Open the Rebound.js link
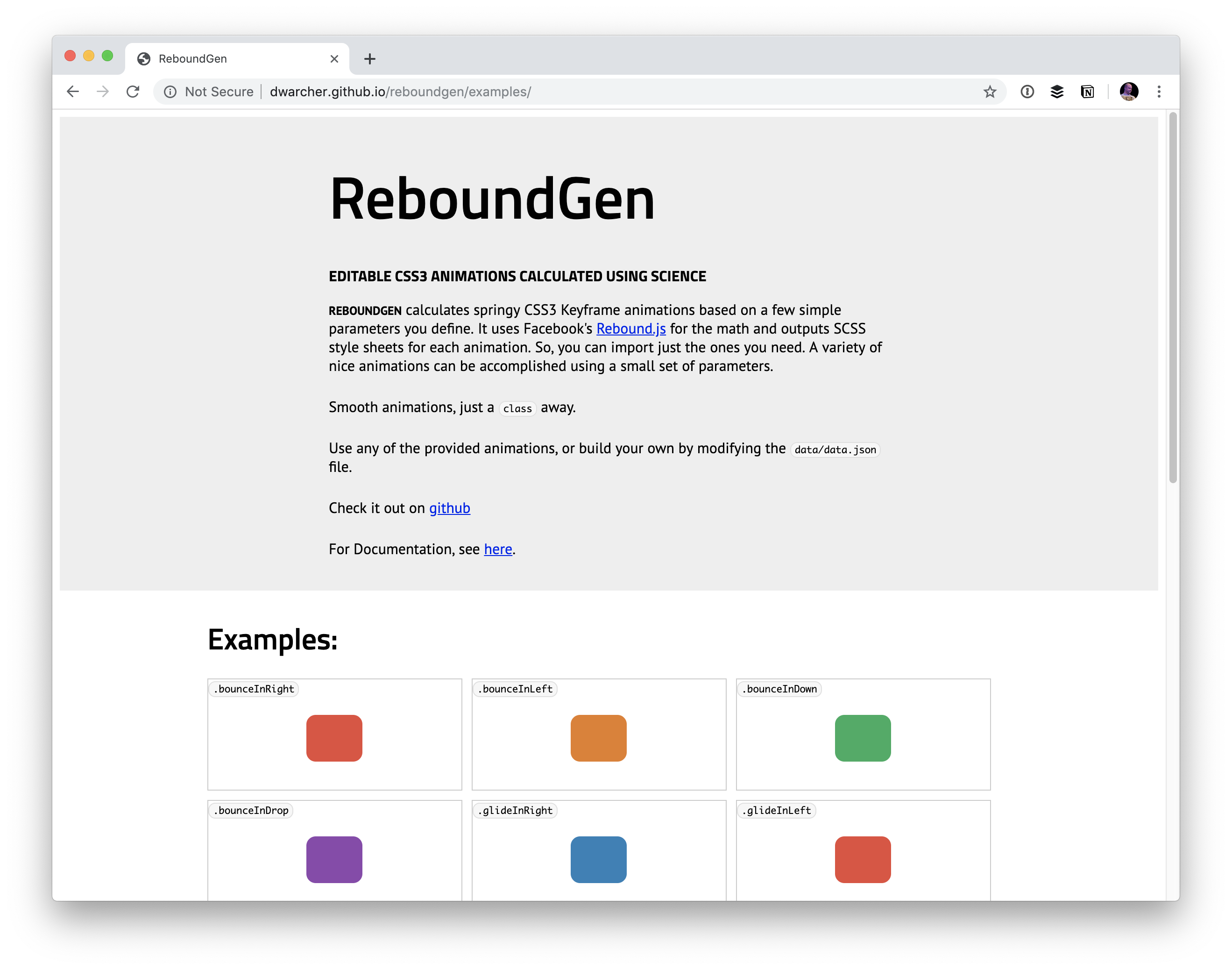The height and width of the screenshot is (970, 1232). (x=630, y=329)
